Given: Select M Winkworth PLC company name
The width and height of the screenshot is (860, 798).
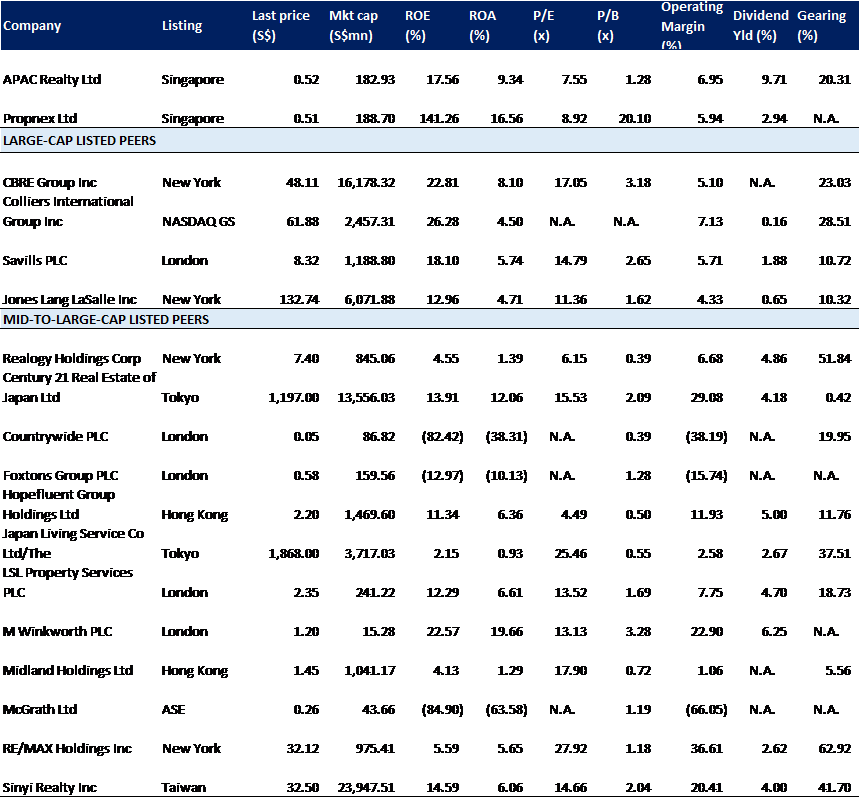Looking at the screenshot, I should [x=57, y=632].
